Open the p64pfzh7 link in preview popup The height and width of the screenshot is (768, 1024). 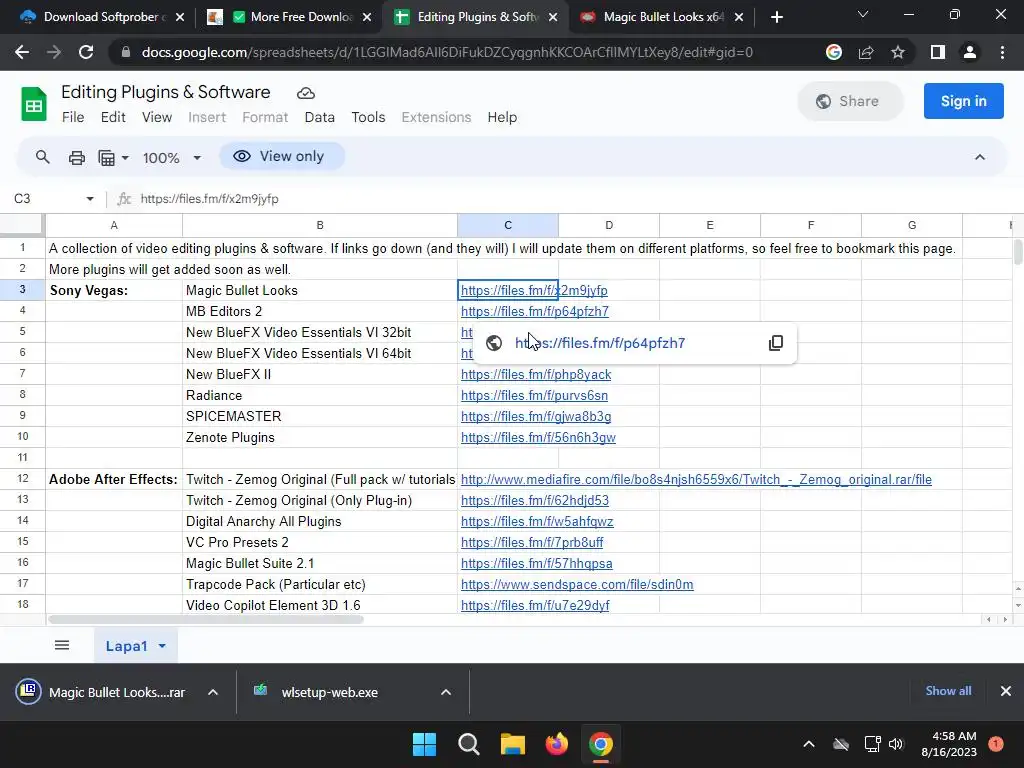(600, 343)
